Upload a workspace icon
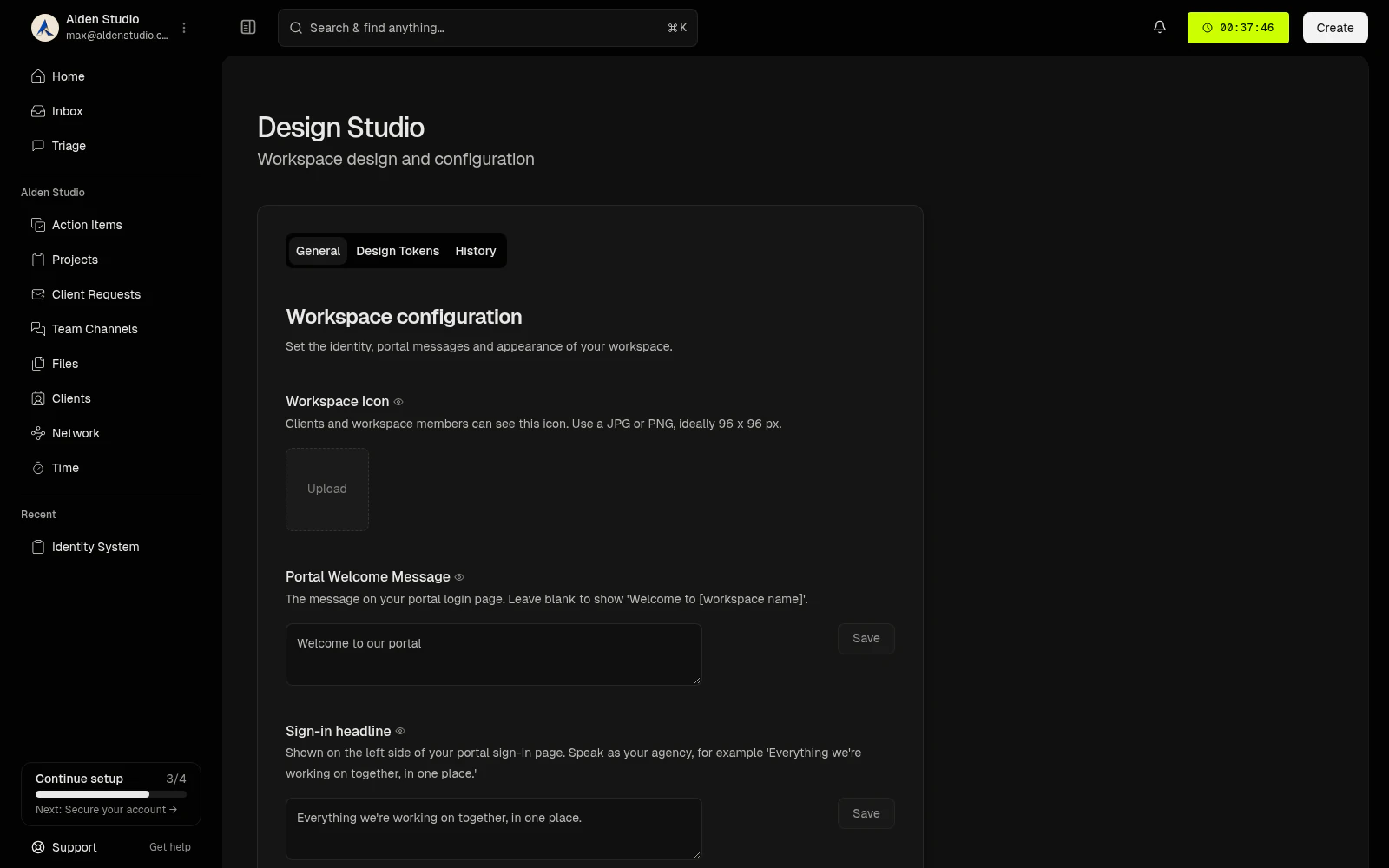 327,490
